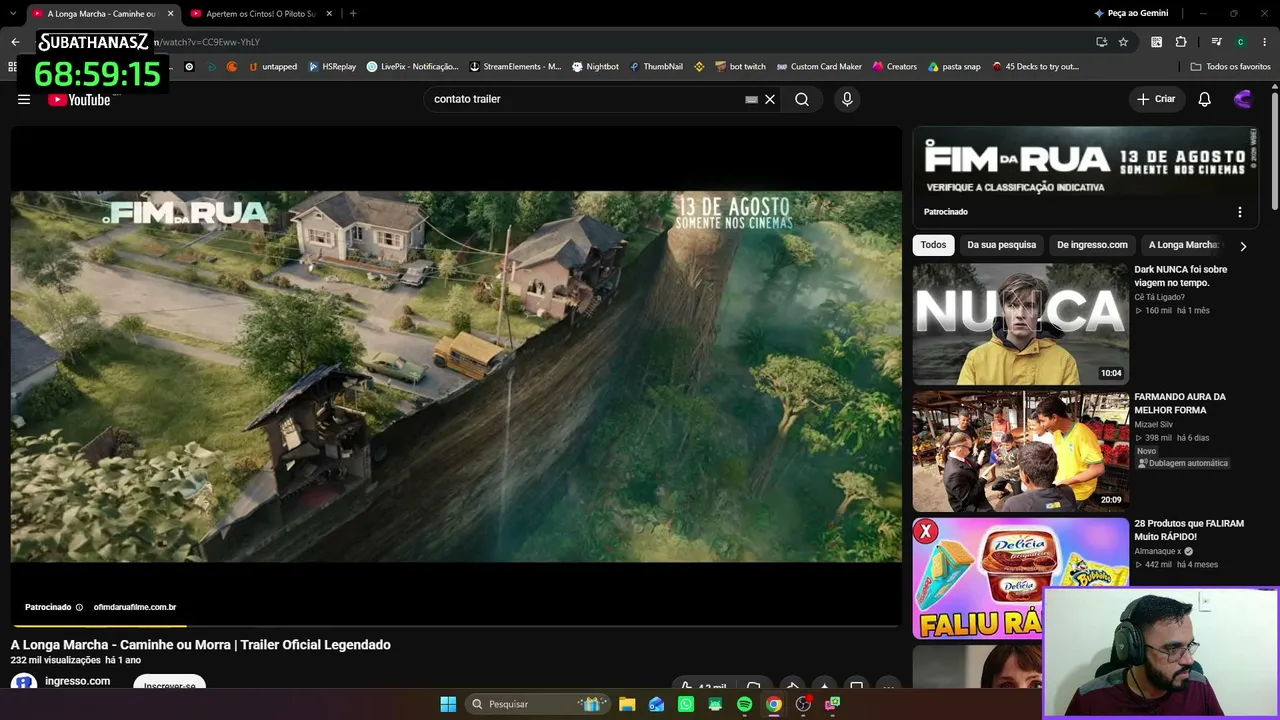
Task: Visit the 'Mizael Silv' channel
Action: (x=1153, y=424)
